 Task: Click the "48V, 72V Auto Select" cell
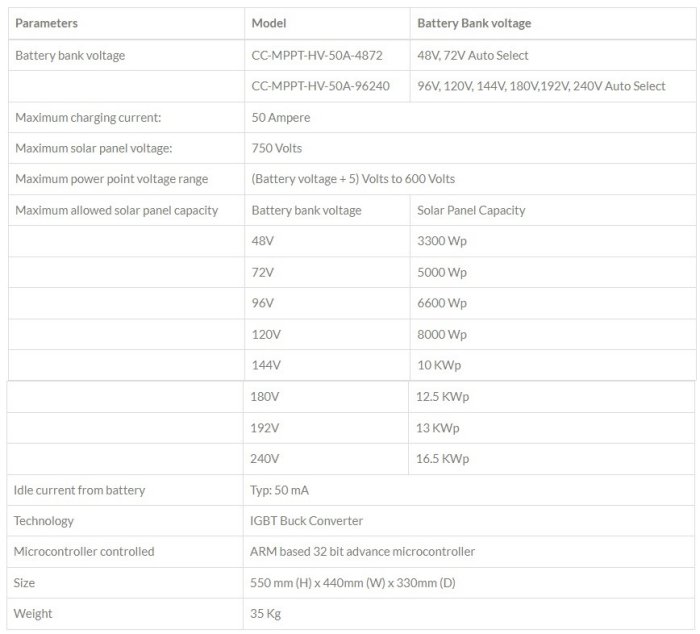(x=473, y=55)
